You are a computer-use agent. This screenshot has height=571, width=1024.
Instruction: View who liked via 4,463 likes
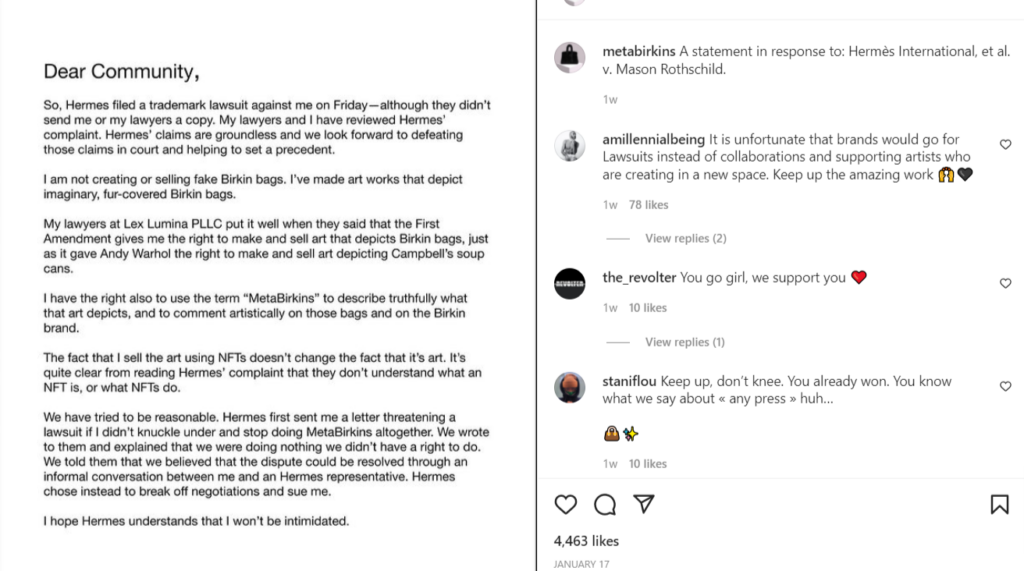586,541
